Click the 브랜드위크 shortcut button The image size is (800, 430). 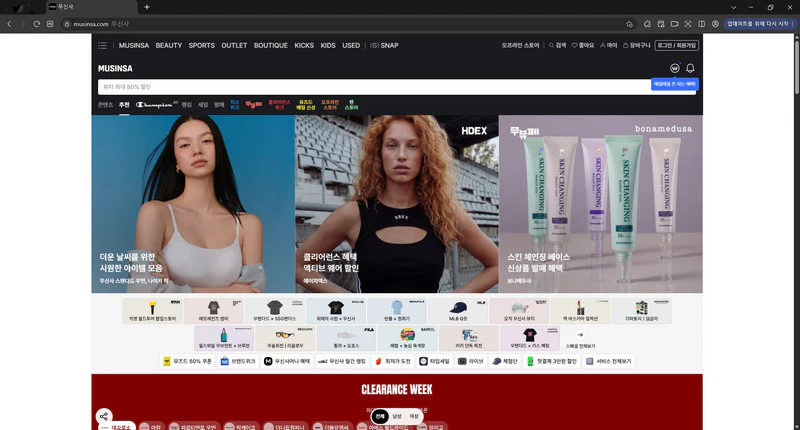[237, 361]
